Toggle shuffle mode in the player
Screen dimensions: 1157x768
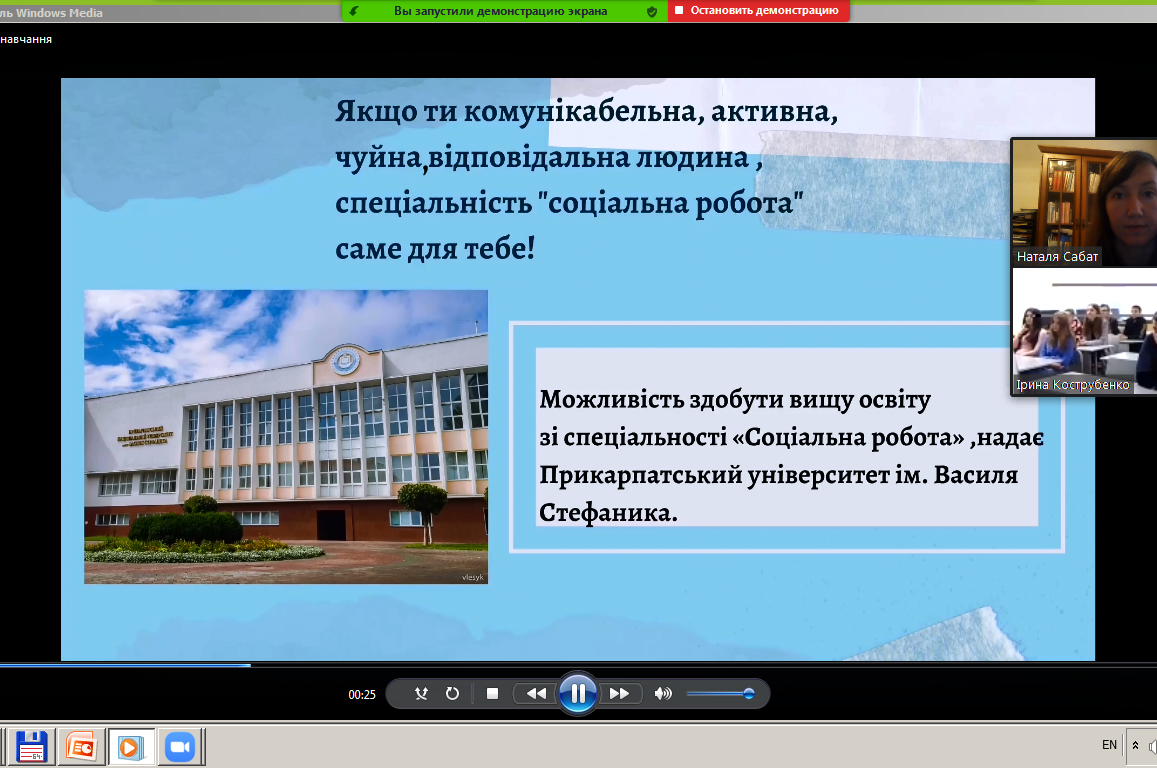[x=421, y=693]
